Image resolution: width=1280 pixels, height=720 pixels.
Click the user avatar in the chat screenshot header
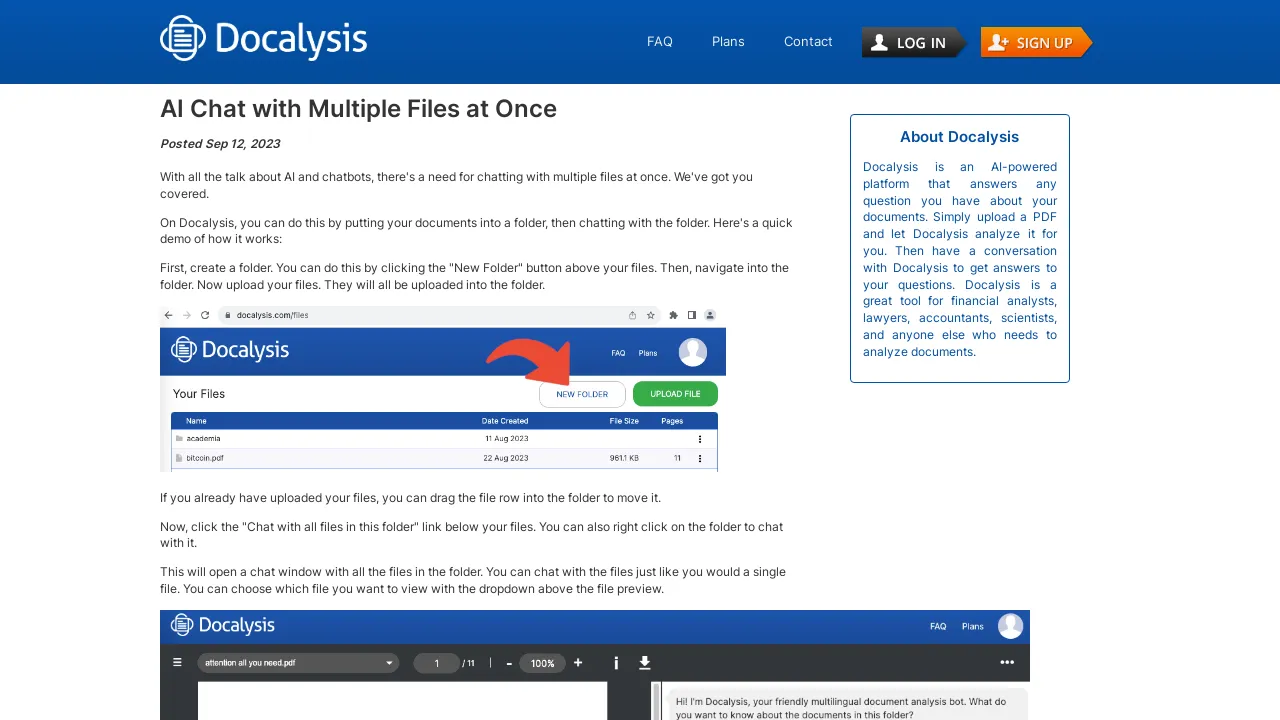[x=1011, y=626]
